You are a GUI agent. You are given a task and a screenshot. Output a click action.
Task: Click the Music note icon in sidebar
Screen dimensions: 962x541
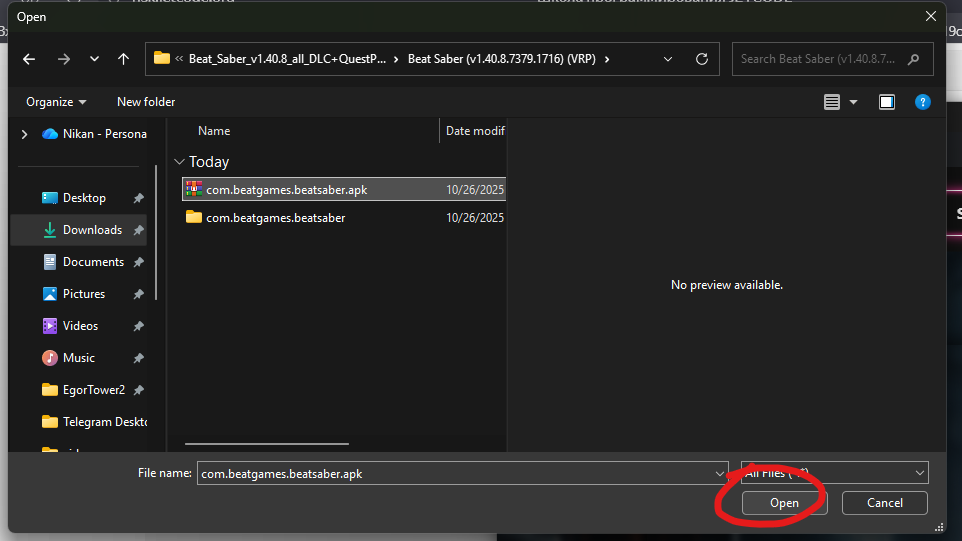click(50, 358)
